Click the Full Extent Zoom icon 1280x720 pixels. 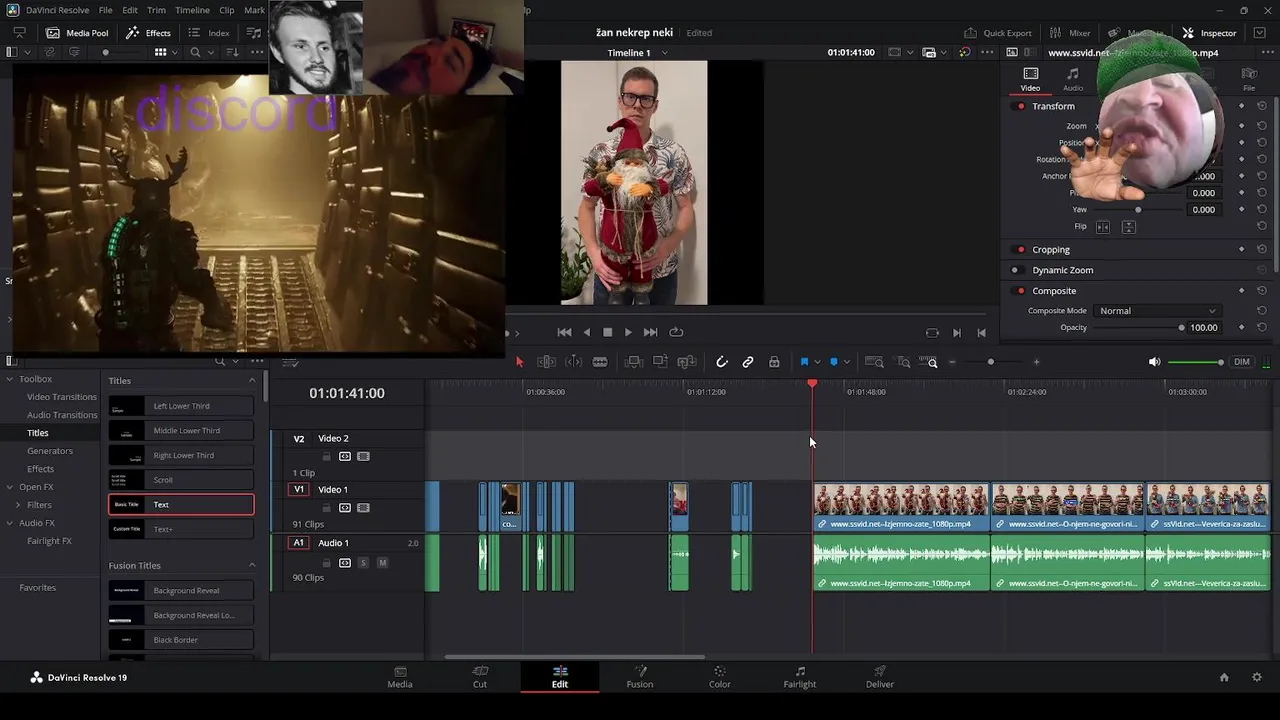tap(874, 362)
